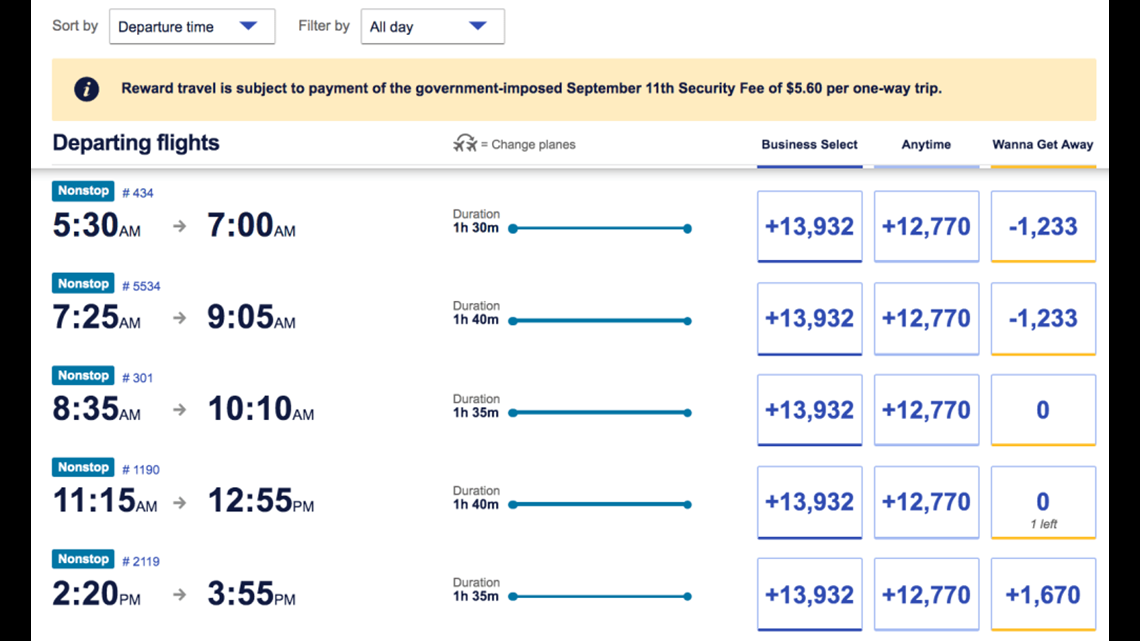Click the duration bar of the 8:35 AM flight
Screen dimensions: 1140x641
(x=600, y=413)
